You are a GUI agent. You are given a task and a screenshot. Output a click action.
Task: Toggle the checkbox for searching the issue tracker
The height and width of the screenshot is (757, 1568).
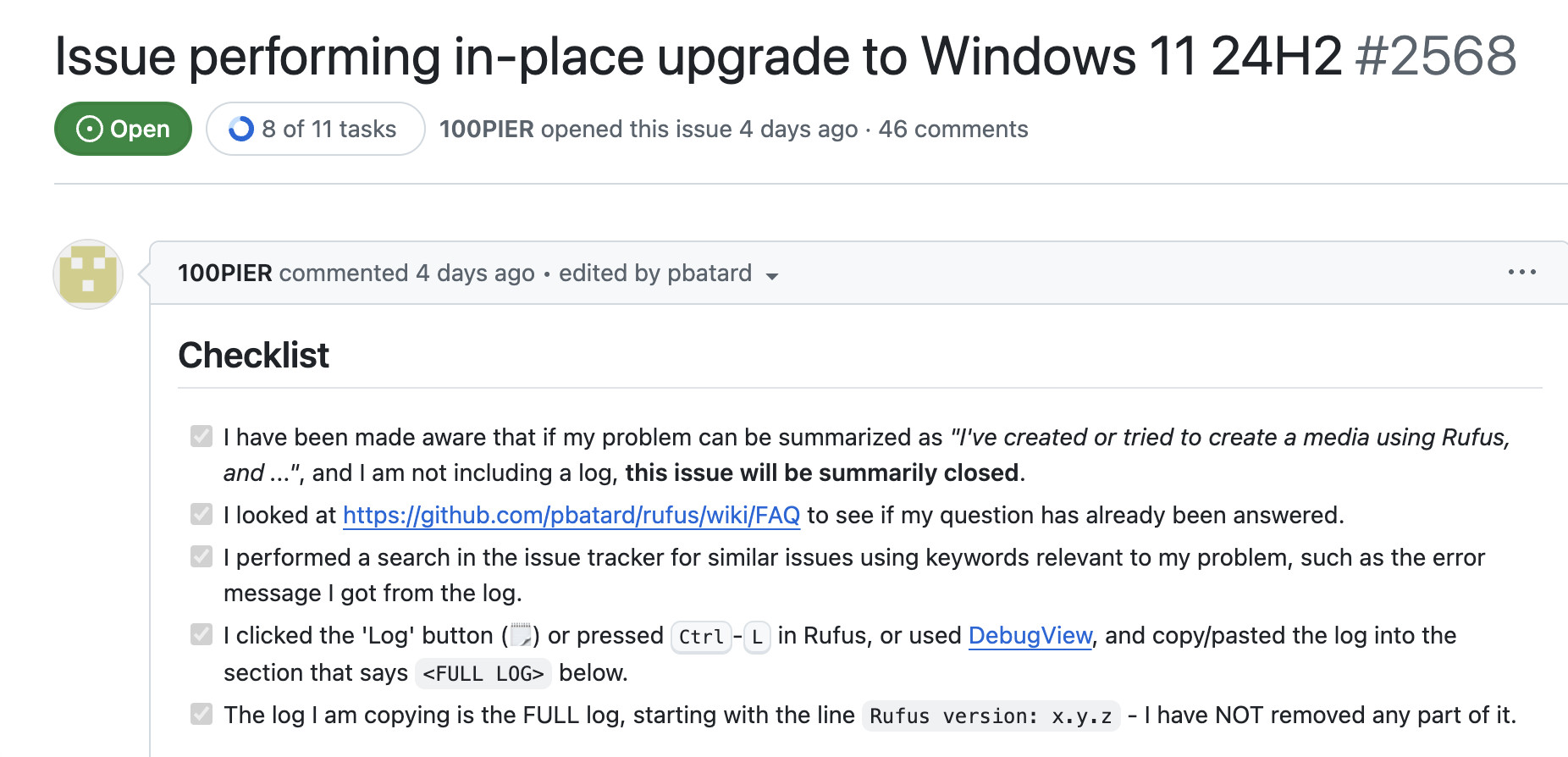tap(202, 556)
